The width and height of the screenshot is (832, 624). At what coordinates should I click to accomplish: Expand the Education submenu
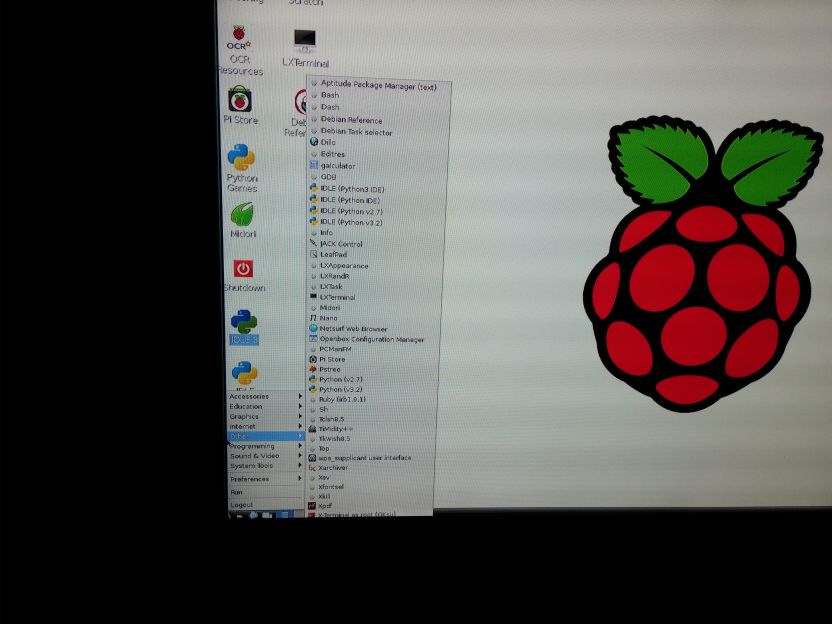point(265,406)
